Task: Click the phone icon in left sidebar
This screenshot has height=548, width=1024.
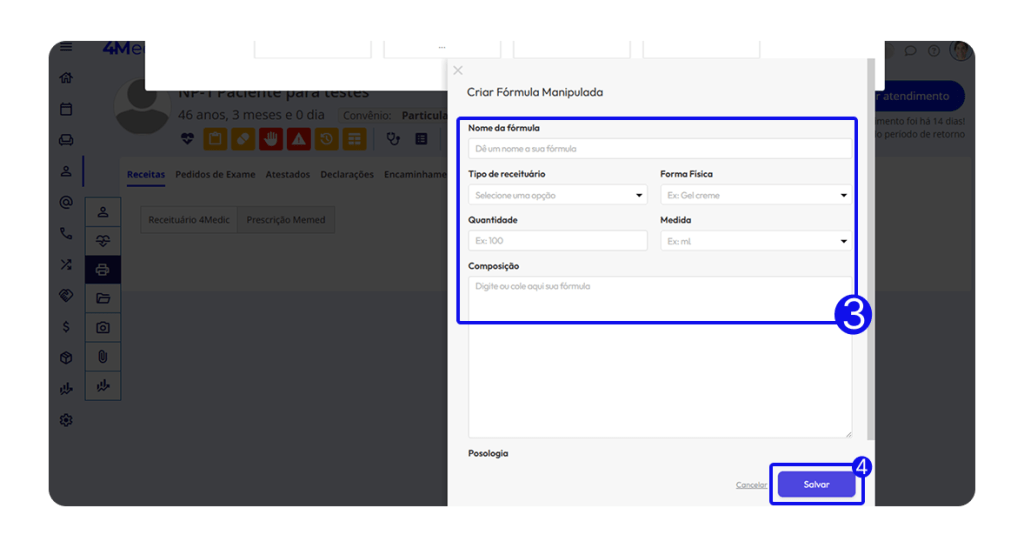Action: click(66, 234)
